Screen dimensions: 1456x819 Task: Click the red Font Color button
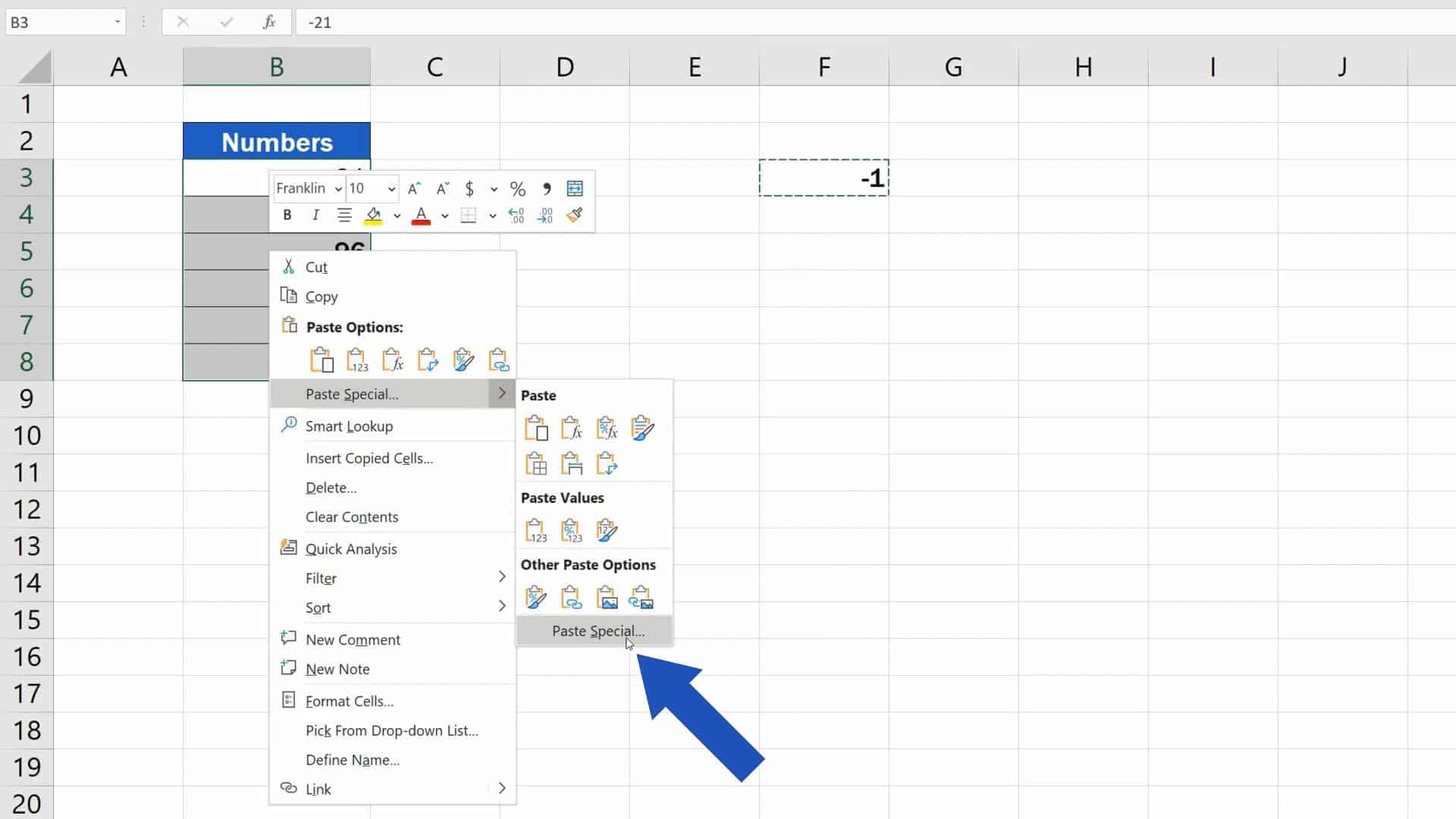421,216
